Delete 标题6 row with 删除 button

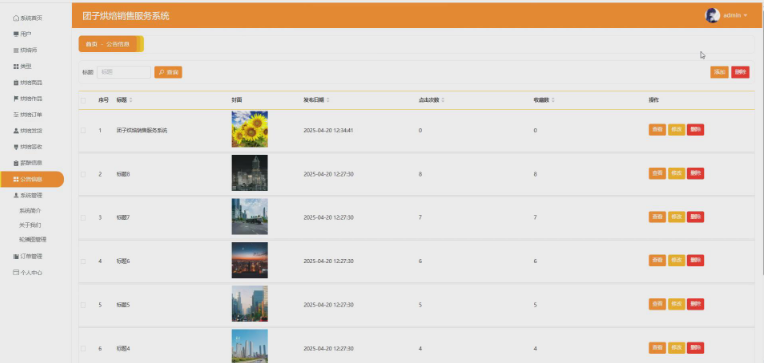[x=695, y=260]
